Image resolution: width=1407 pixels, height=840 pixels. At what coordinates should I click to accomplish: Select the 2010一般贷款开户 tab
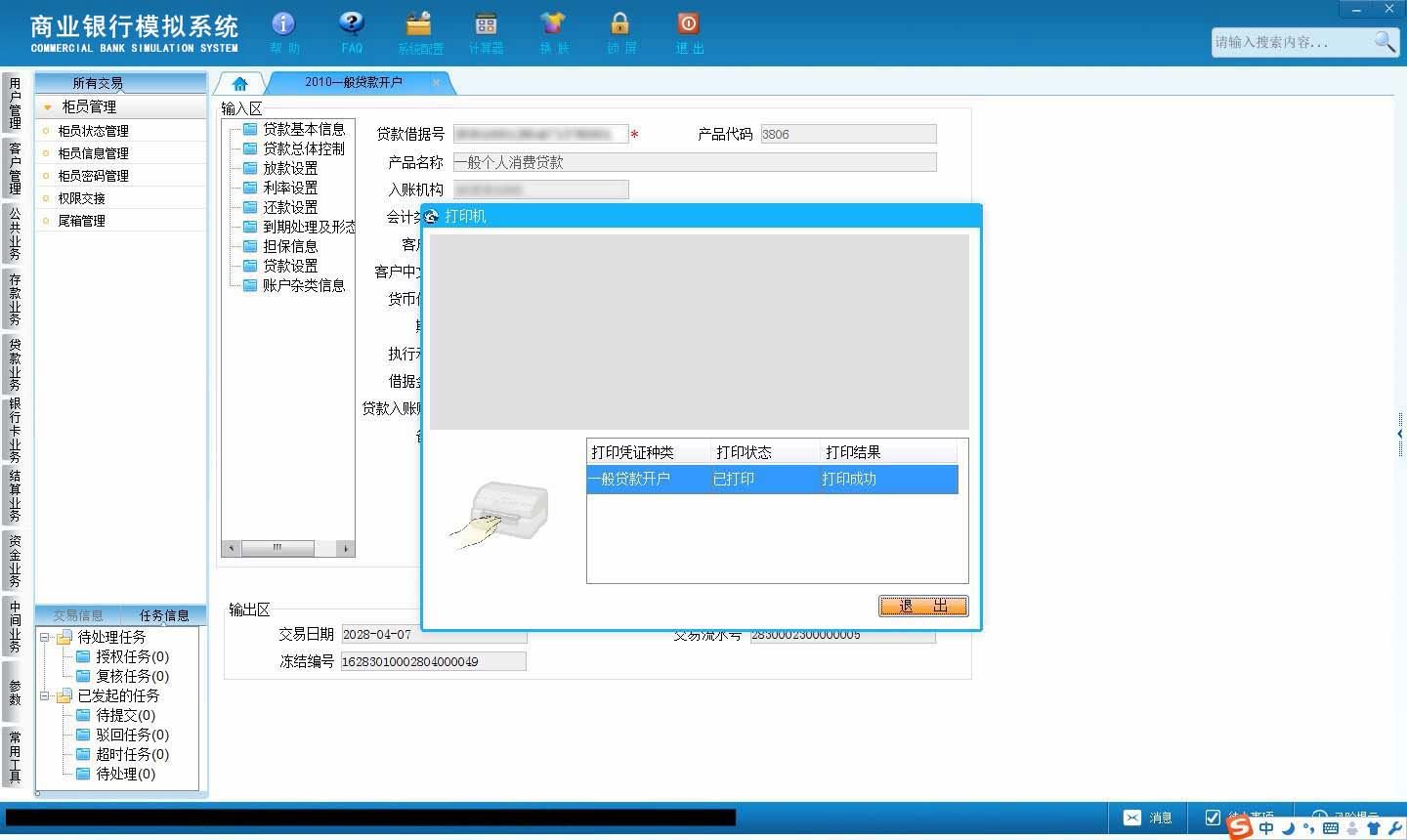(x=354, y=82)
